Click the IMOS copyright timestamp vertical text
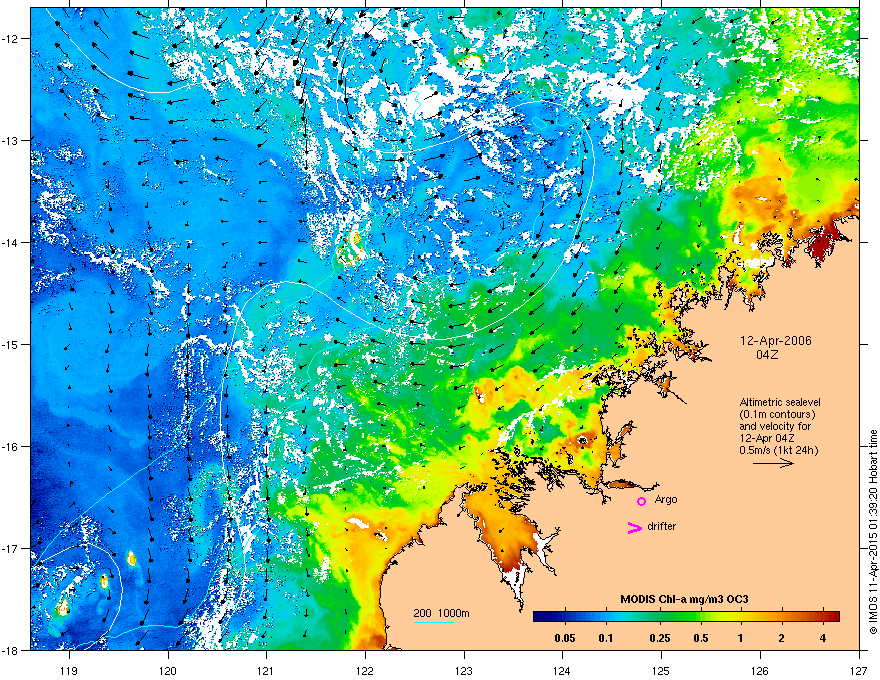 [873, 532]
